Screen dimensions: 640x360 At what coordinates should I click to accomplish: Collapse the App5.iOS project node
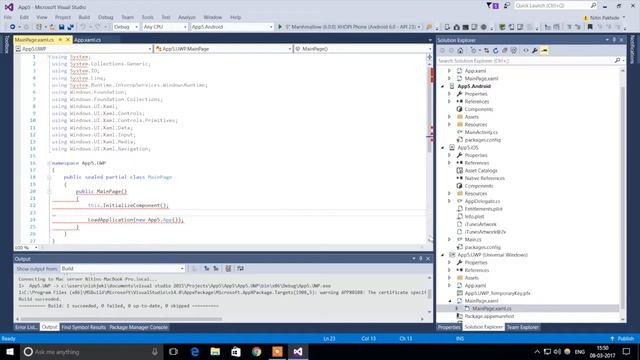pos(443,148)
